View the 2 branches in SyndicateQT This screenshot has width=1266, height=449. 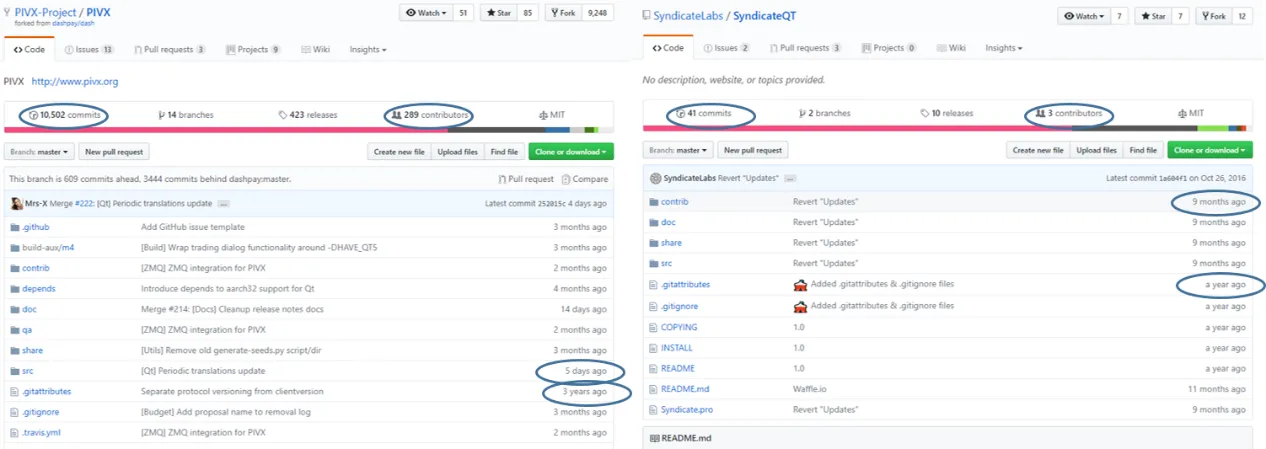(823, 114)
